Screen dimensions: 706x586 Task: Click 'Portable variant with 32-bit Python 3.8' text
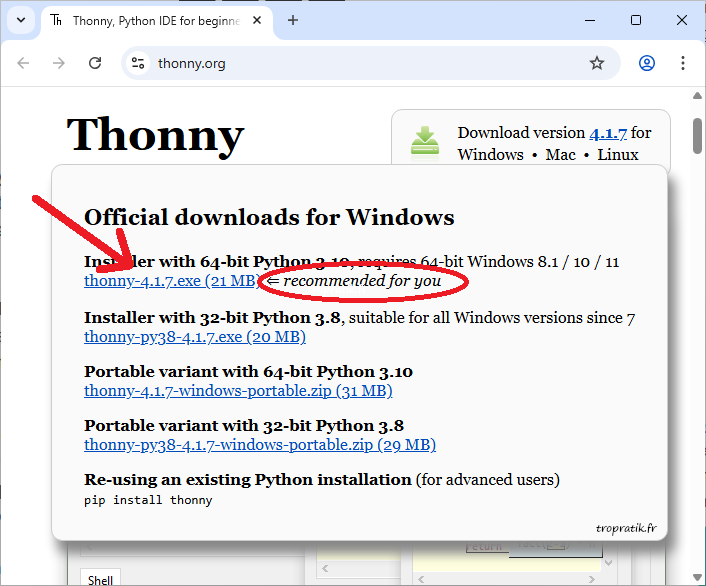[244, 426]
